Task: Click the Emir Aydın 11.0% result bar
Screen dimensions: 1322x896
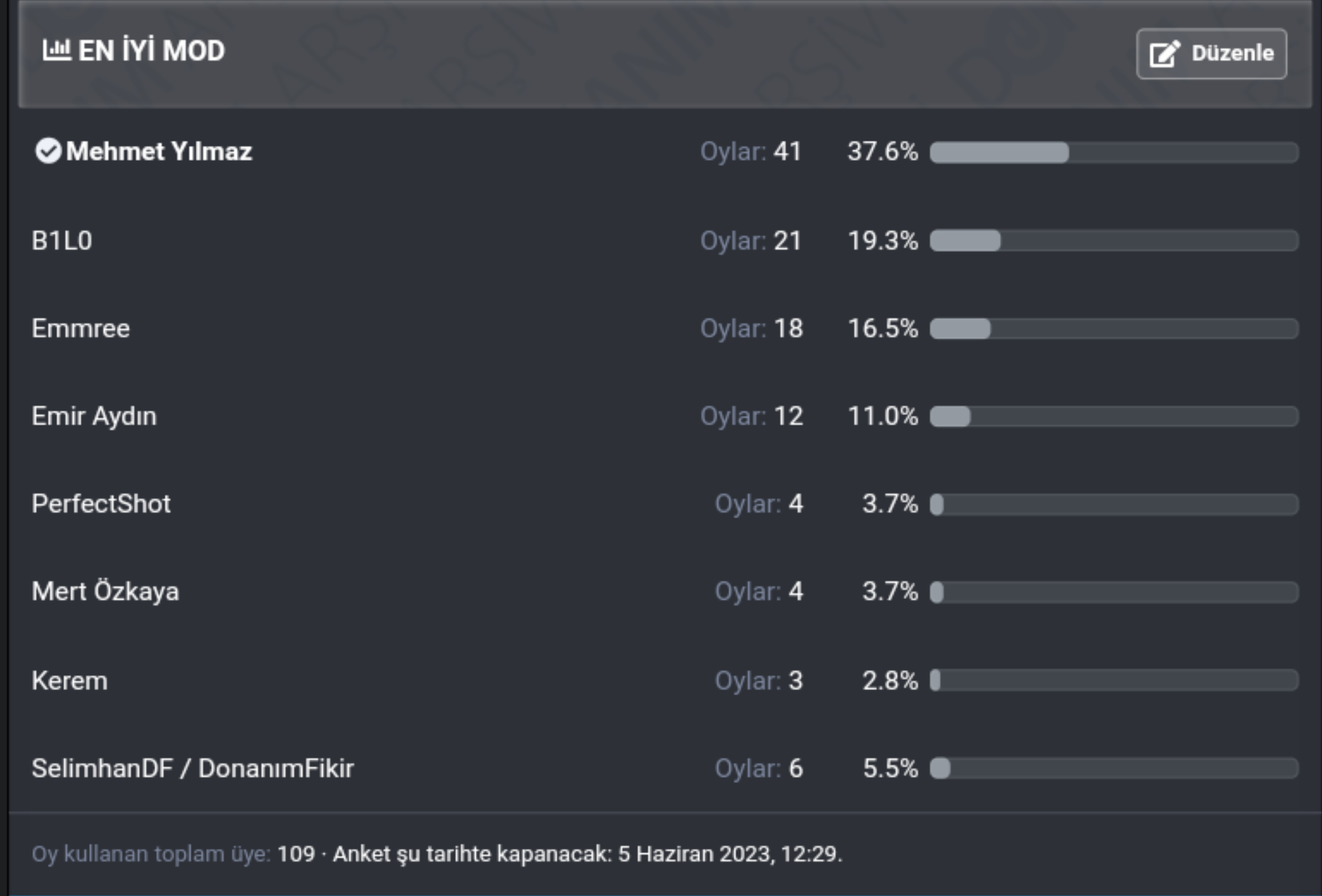Action: pyautogui.click(x=1114, y=416)
